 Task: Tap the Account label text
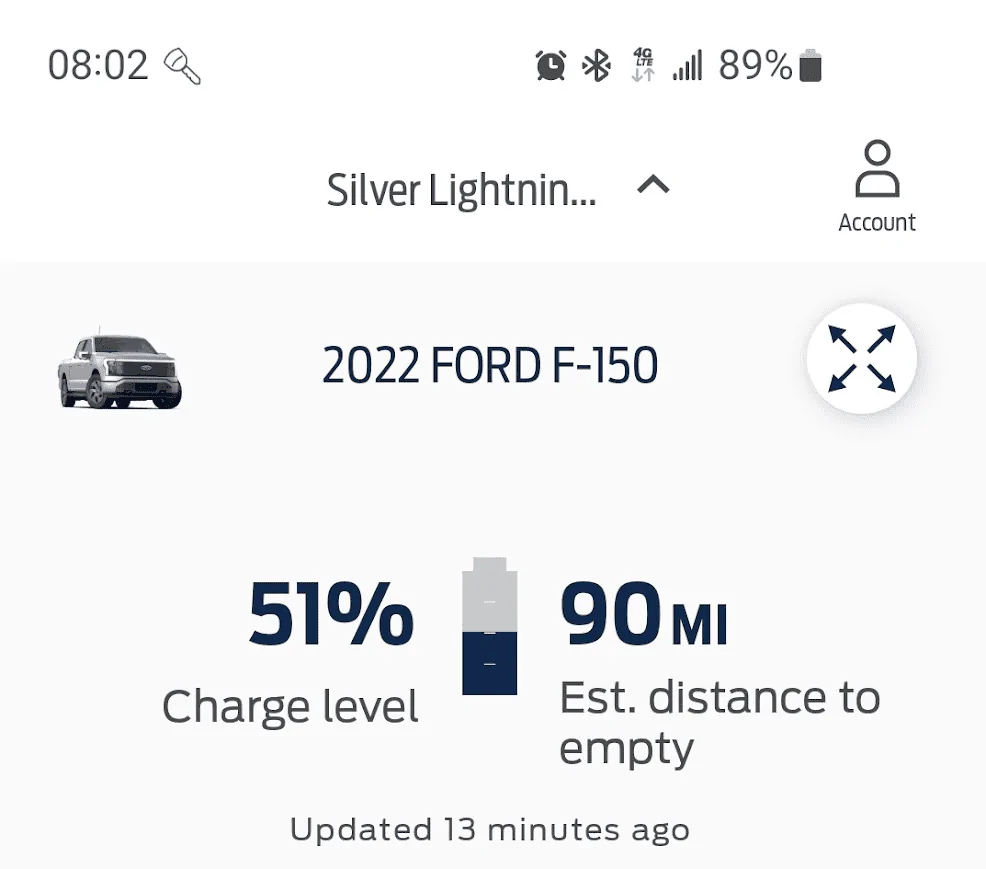click(877, 222)
